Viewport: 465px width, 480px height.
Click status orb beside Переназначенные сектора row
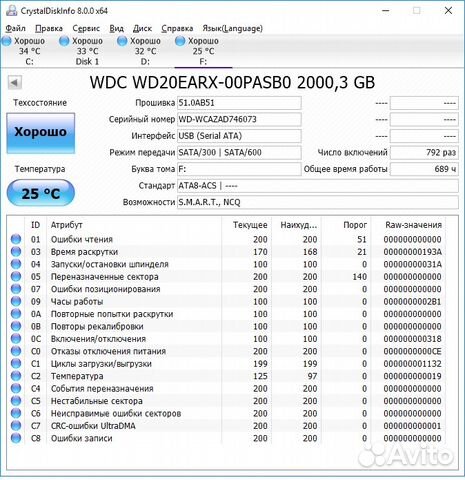(x=16, y=276)
